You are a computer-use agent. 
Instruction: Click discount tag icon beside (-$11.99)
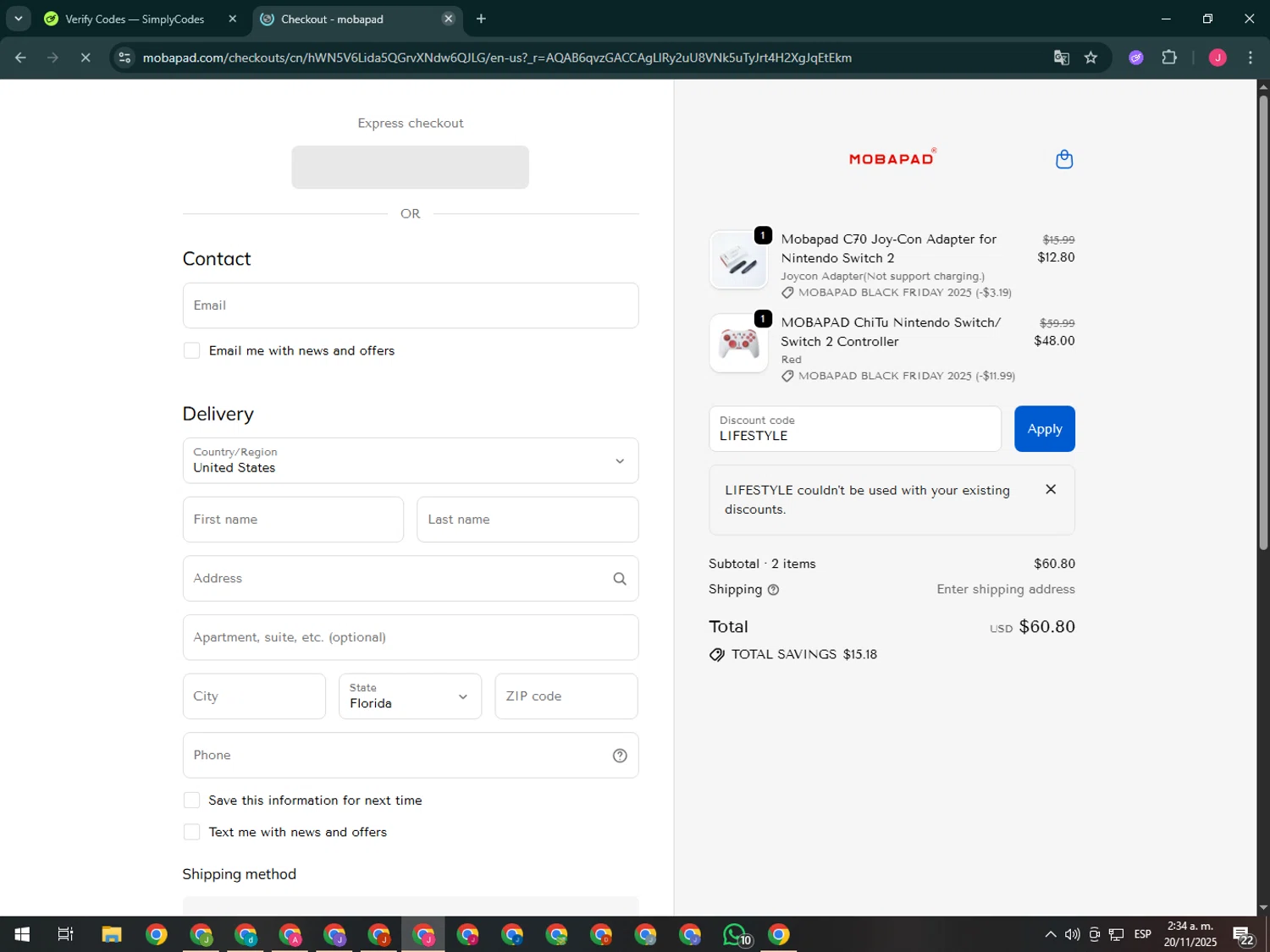click(x=787, y=376)
